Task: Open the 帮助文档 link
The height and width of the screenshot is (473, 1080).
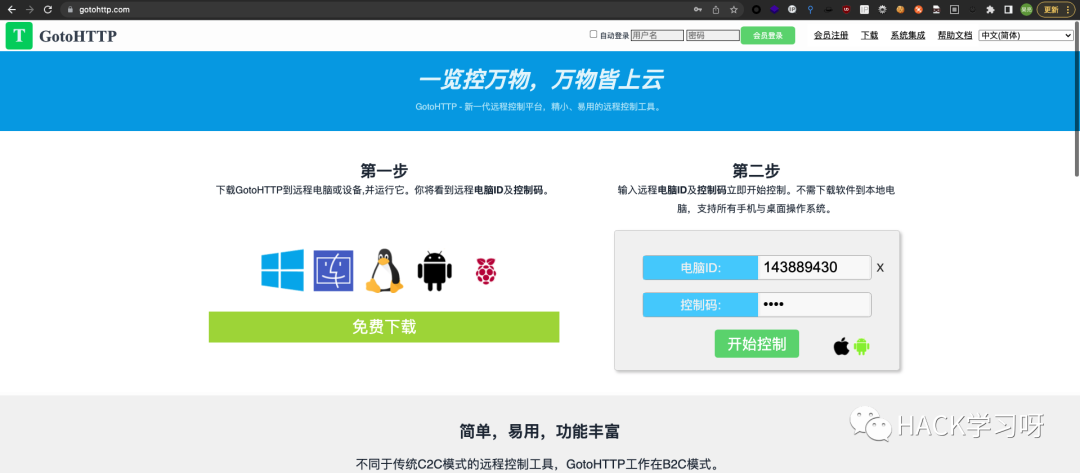Action: pos(954,35)
